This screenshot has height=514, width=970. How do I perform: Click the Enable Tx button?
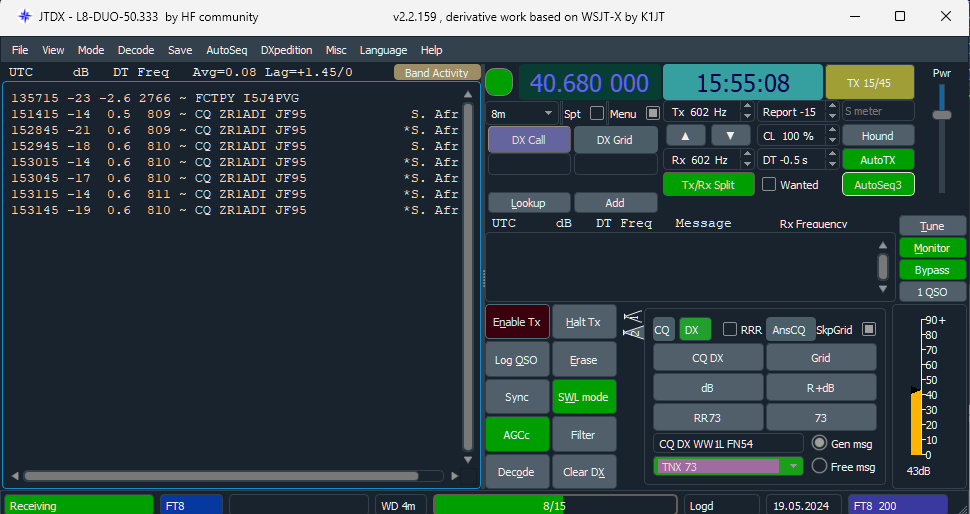(x=517, y=322)
